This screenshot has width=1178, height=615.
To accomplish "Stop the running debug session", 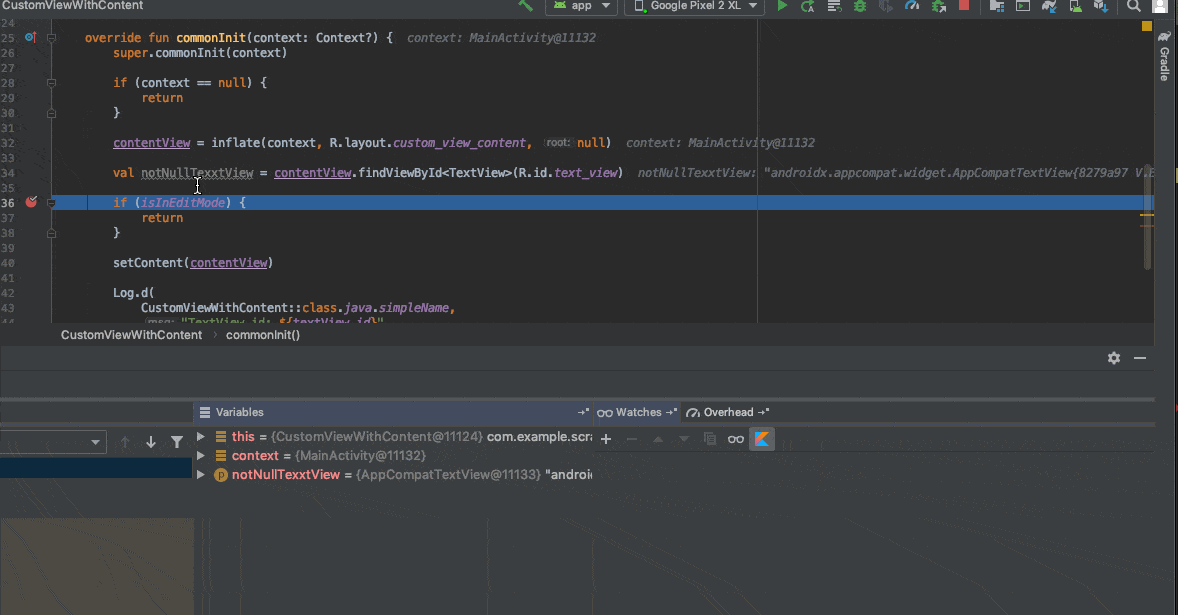I will 964,6.
